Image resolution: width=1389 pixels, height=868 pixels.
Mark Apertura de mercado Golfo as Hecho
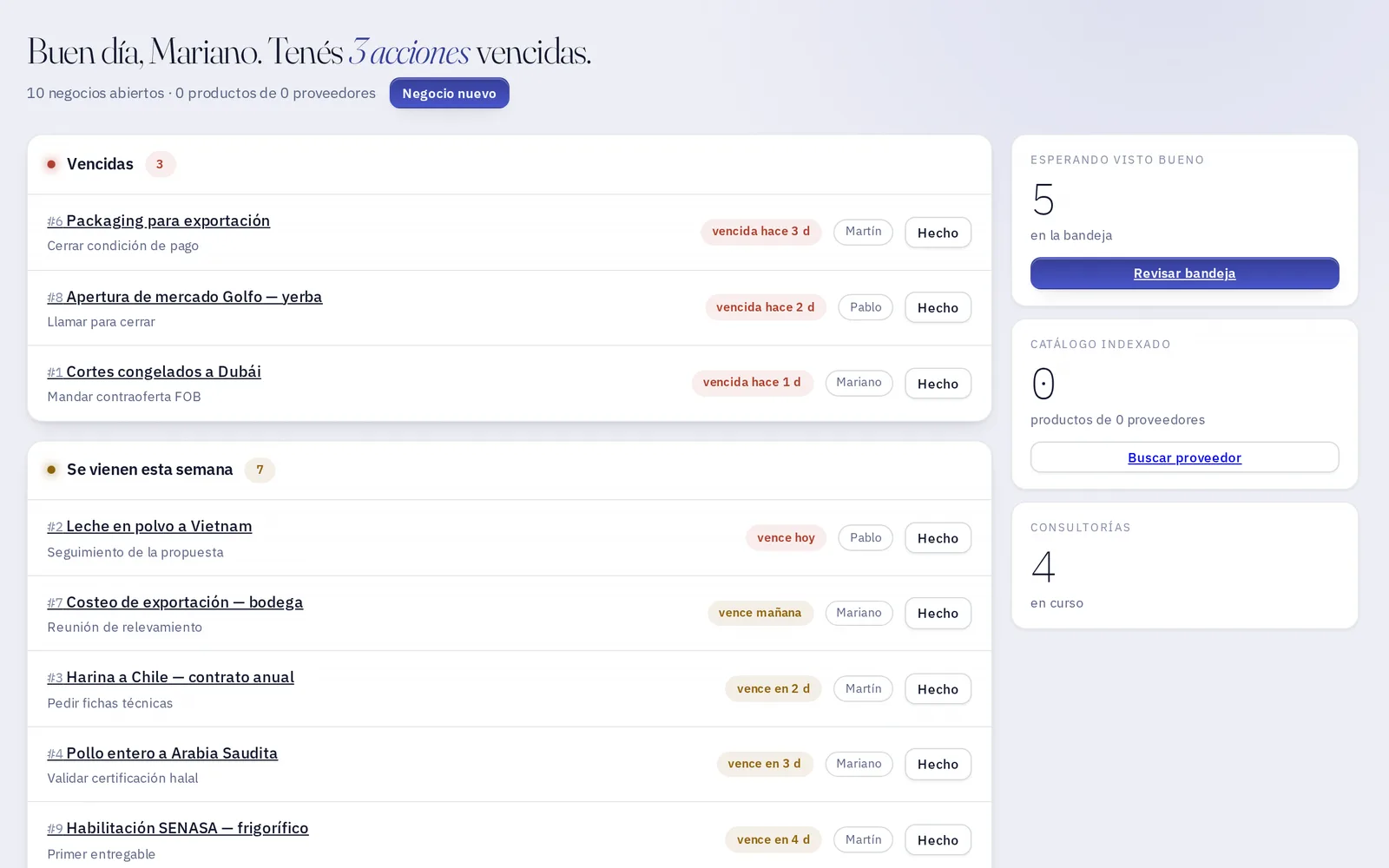[x=938, y=307]
